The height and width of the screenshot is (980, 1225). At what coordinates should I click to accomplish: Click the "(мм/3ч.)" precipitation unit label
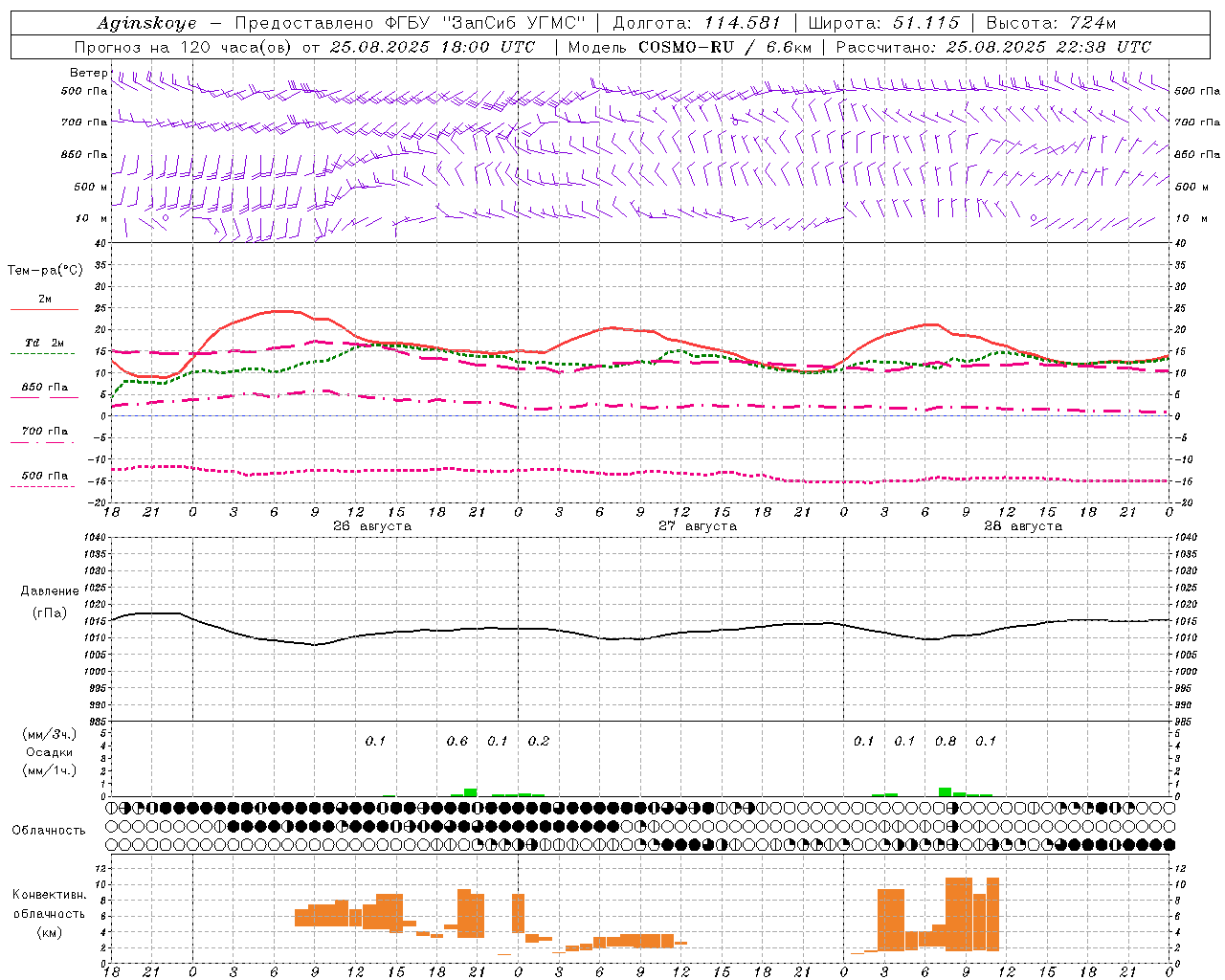point(50,734)
